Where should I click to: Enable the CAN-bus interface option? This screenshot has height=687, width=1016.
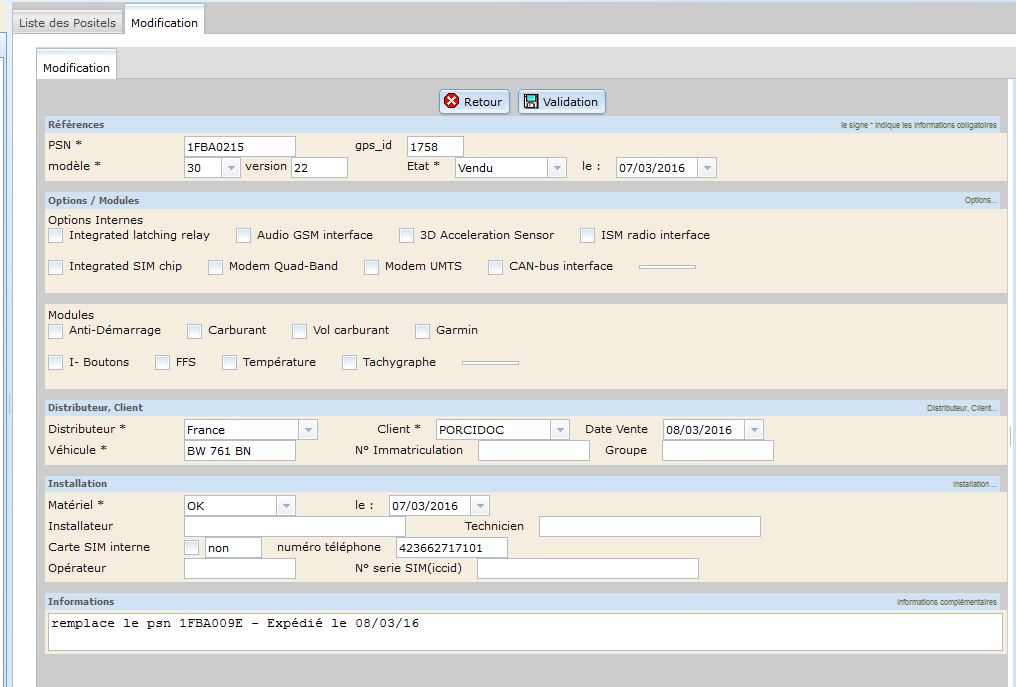[x=496, y=267]
